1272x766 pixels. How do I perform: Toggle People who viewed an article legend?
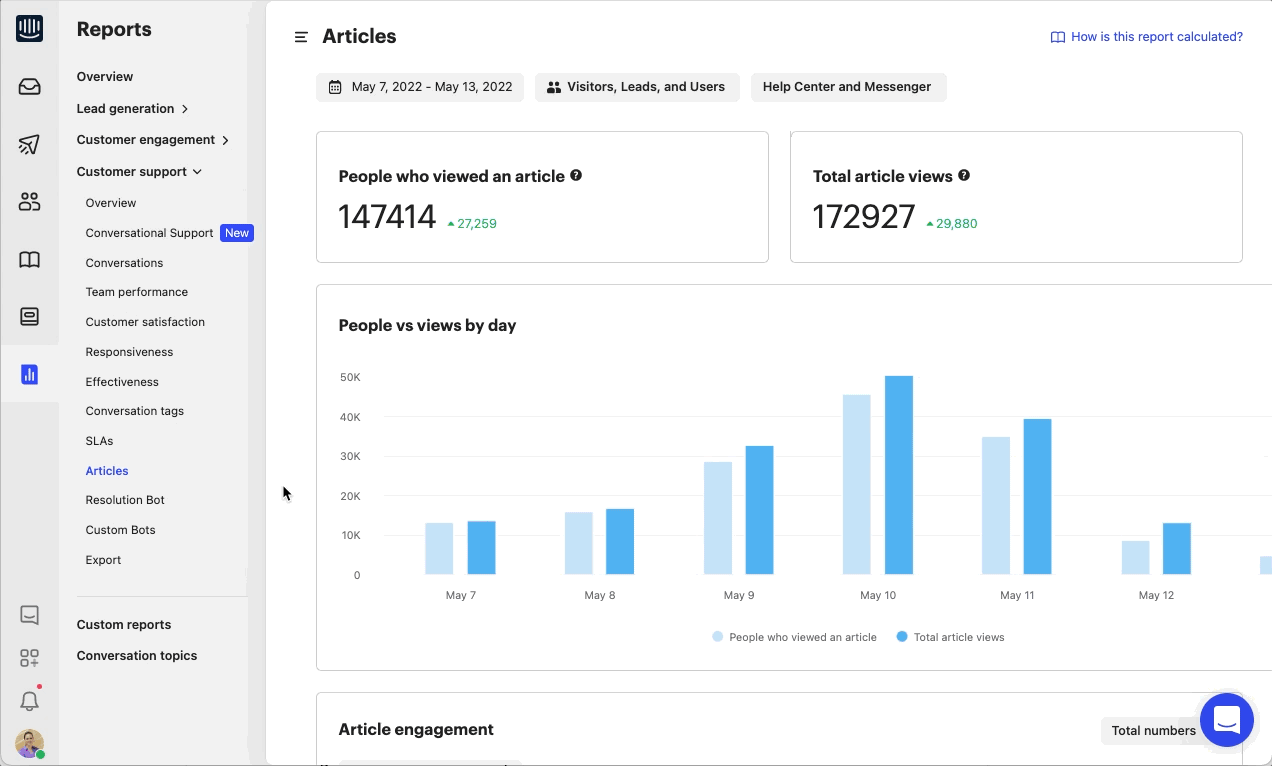795,637
